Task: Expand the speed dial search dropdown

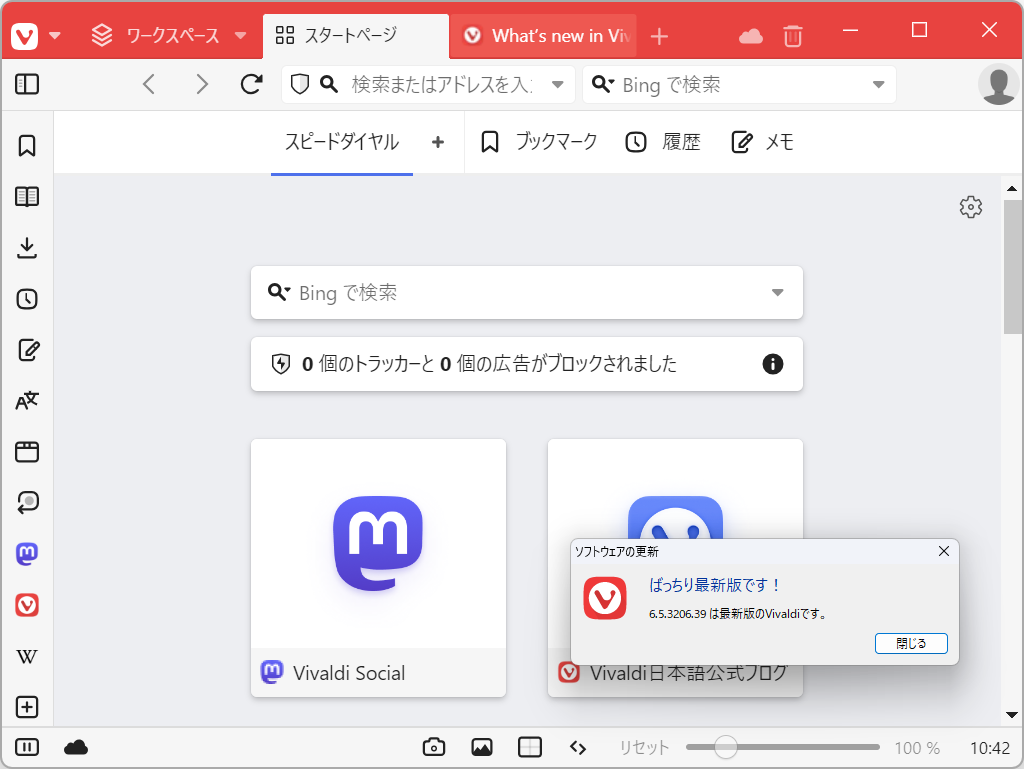Action: pos(777,292)
